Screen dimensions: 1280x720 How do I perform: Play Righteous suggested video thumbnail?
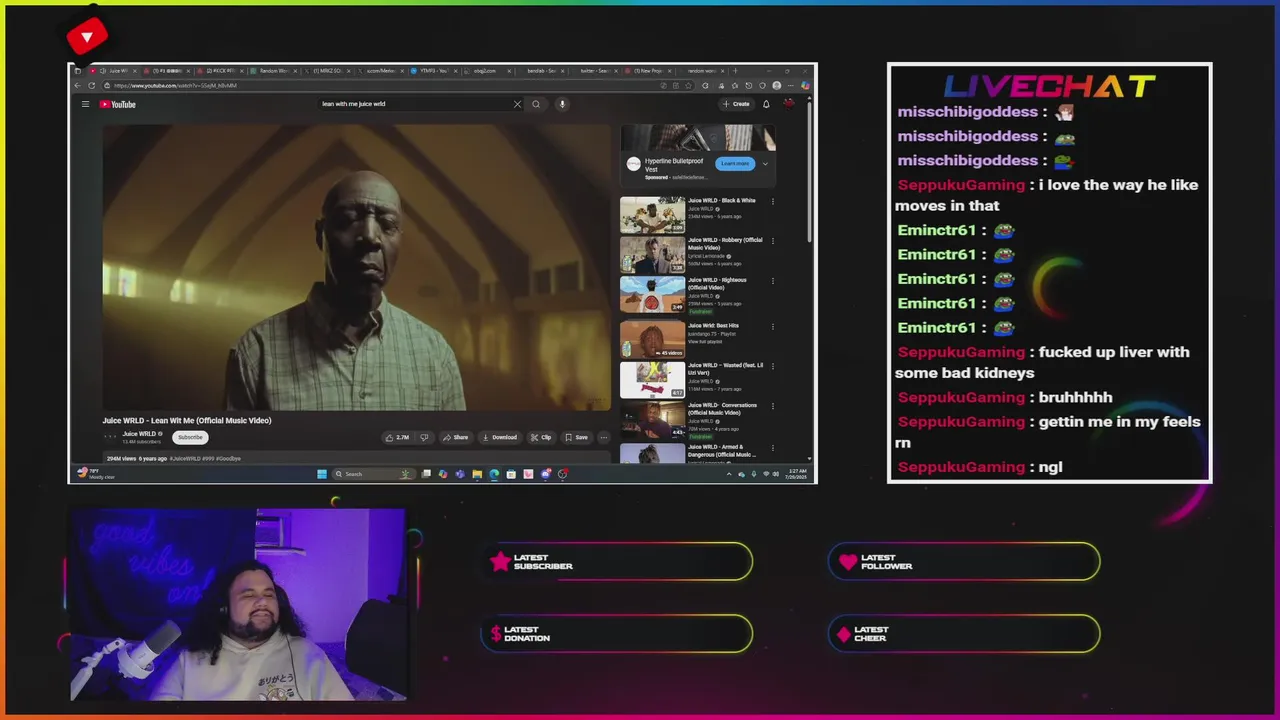click(x=652, y=295)
